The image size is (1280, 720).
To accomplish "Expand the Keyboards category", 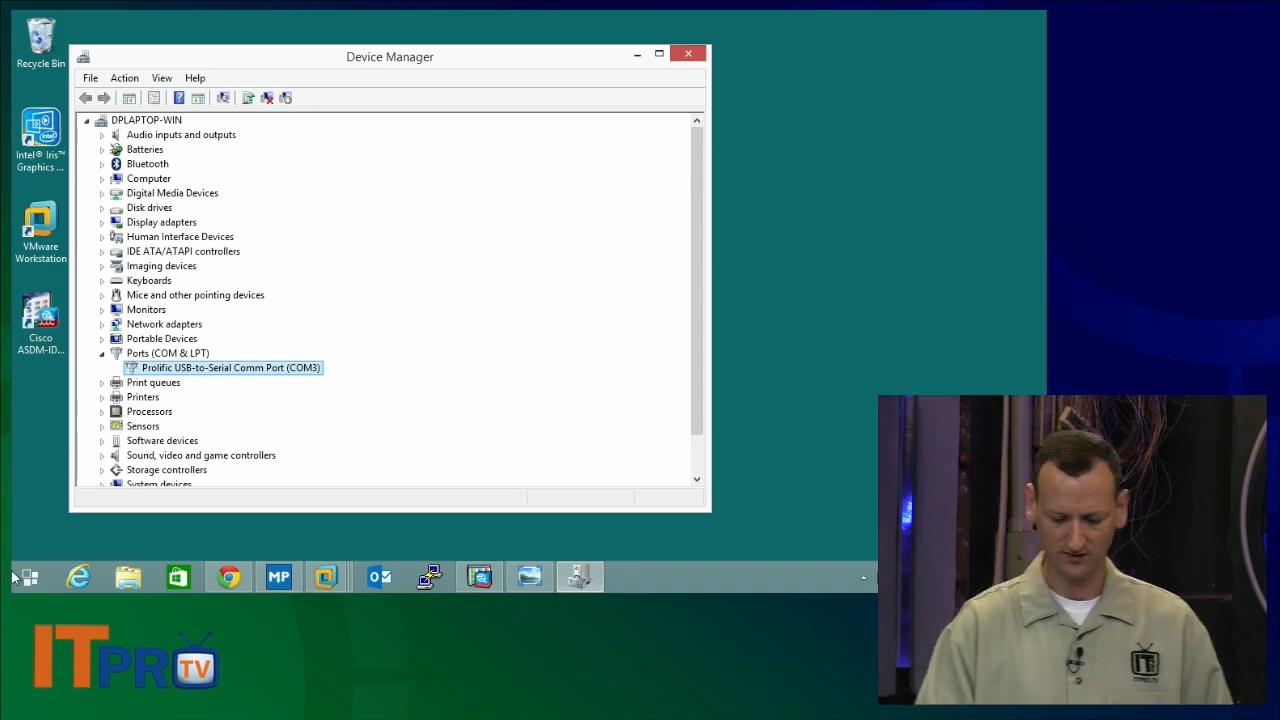I will (101, 281).
